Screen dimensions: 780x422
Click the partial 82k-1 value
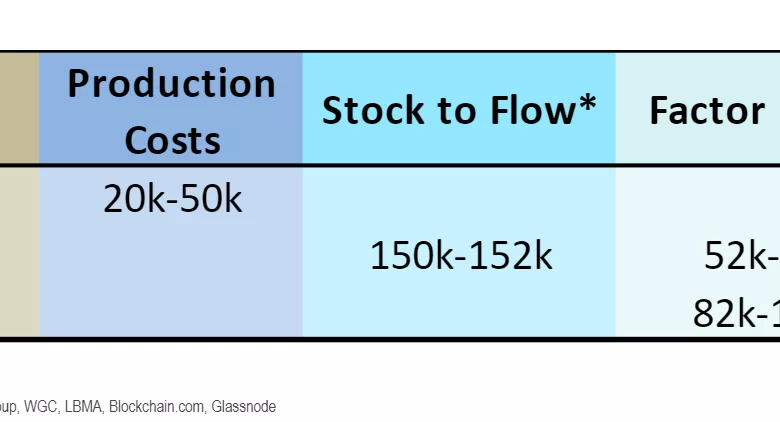pos(736,314)
